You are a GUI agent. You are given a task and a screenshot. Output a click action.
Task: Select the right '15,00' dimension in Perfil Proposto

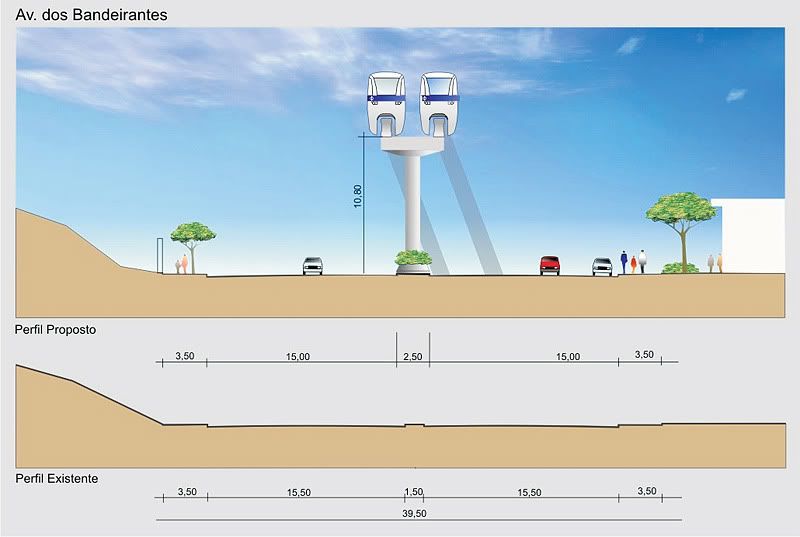click(568, 356)
